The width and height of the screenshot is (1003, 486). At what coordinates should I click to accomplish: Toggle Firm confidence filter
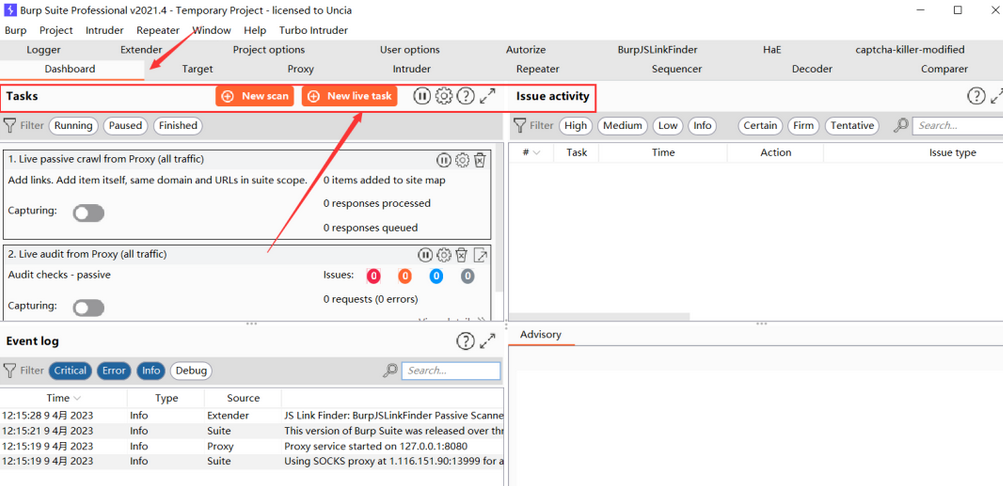[803, 125]
